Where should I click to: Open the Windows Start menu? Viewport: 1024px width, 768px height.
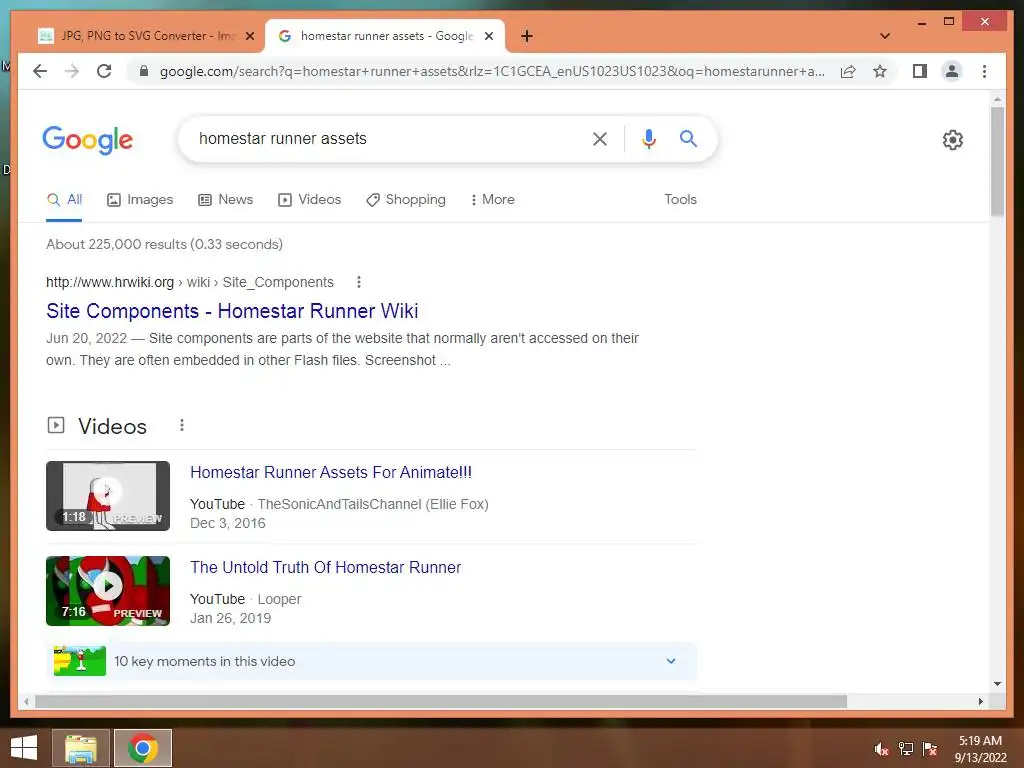24,748
